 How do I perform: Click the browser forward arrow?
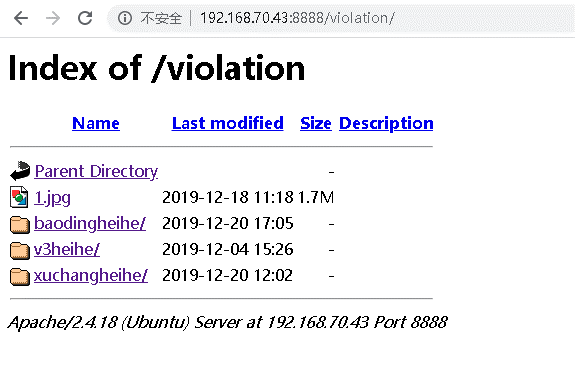coord(53,18)
